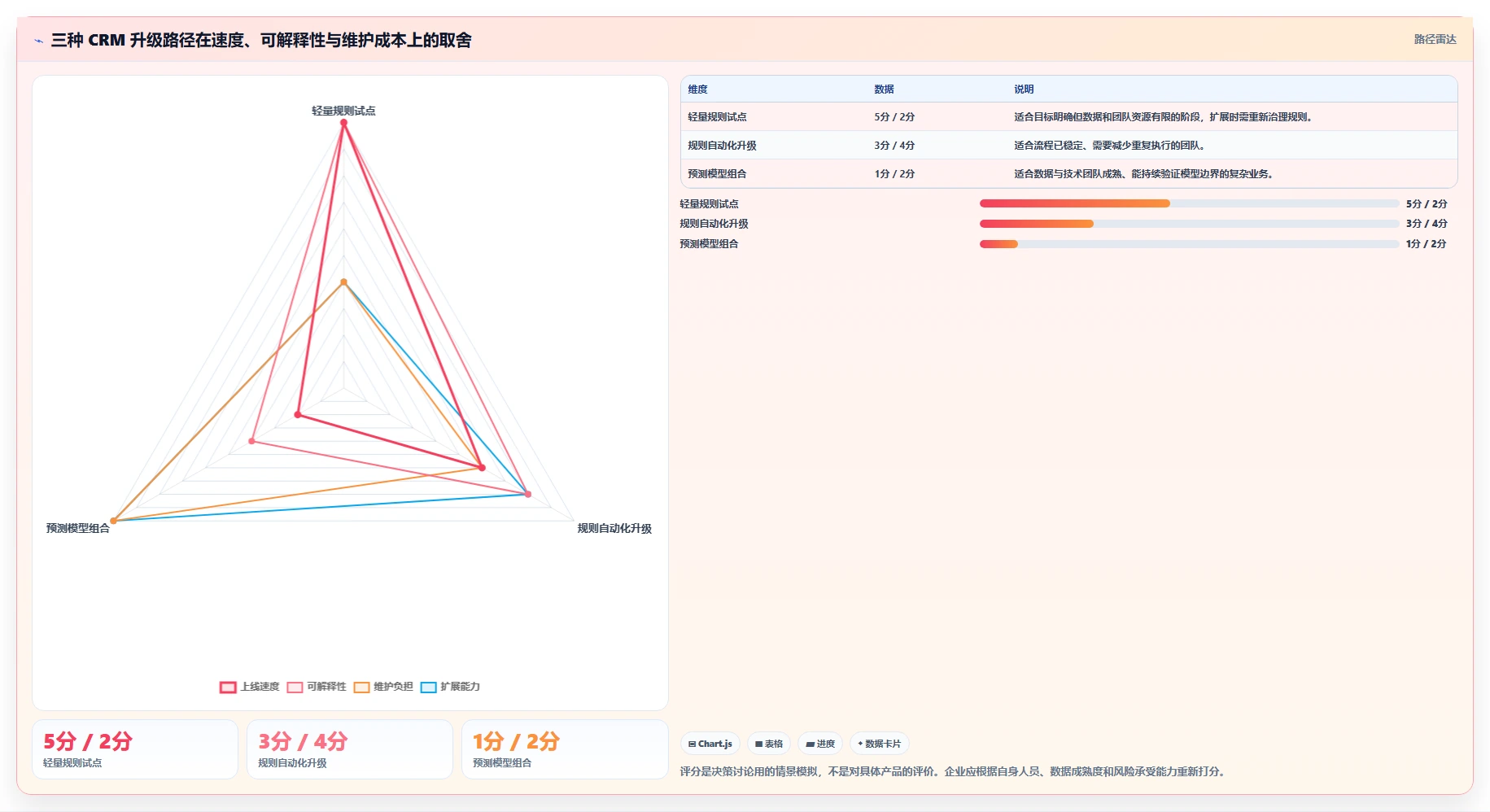The height and width of the screenshot is (812, 1490).
Task: Toggle the 扩展能力 legend series
Action: click(450, 687)
